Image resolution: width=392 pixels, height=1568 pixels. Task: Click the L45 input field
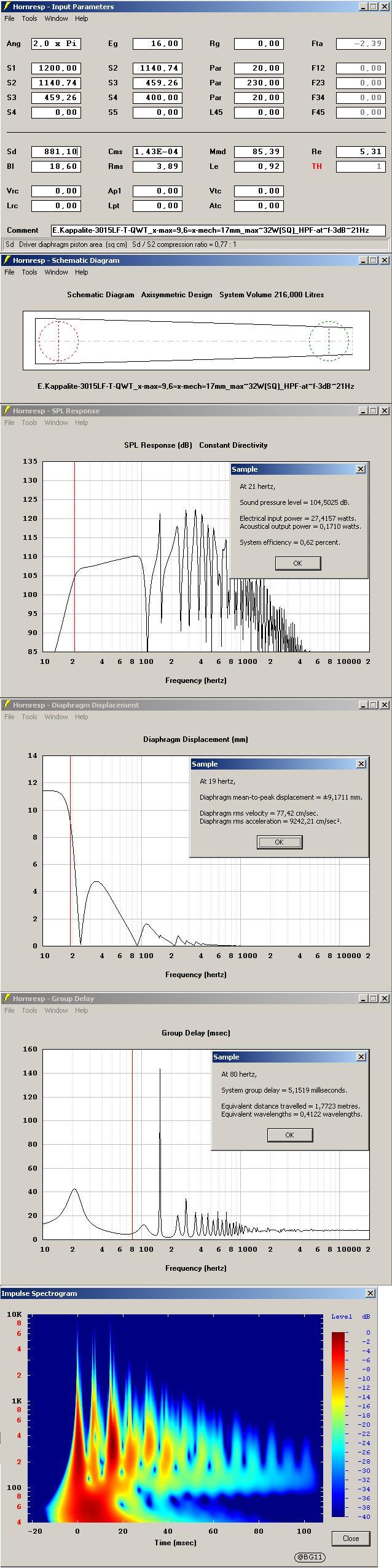point(259,112)
